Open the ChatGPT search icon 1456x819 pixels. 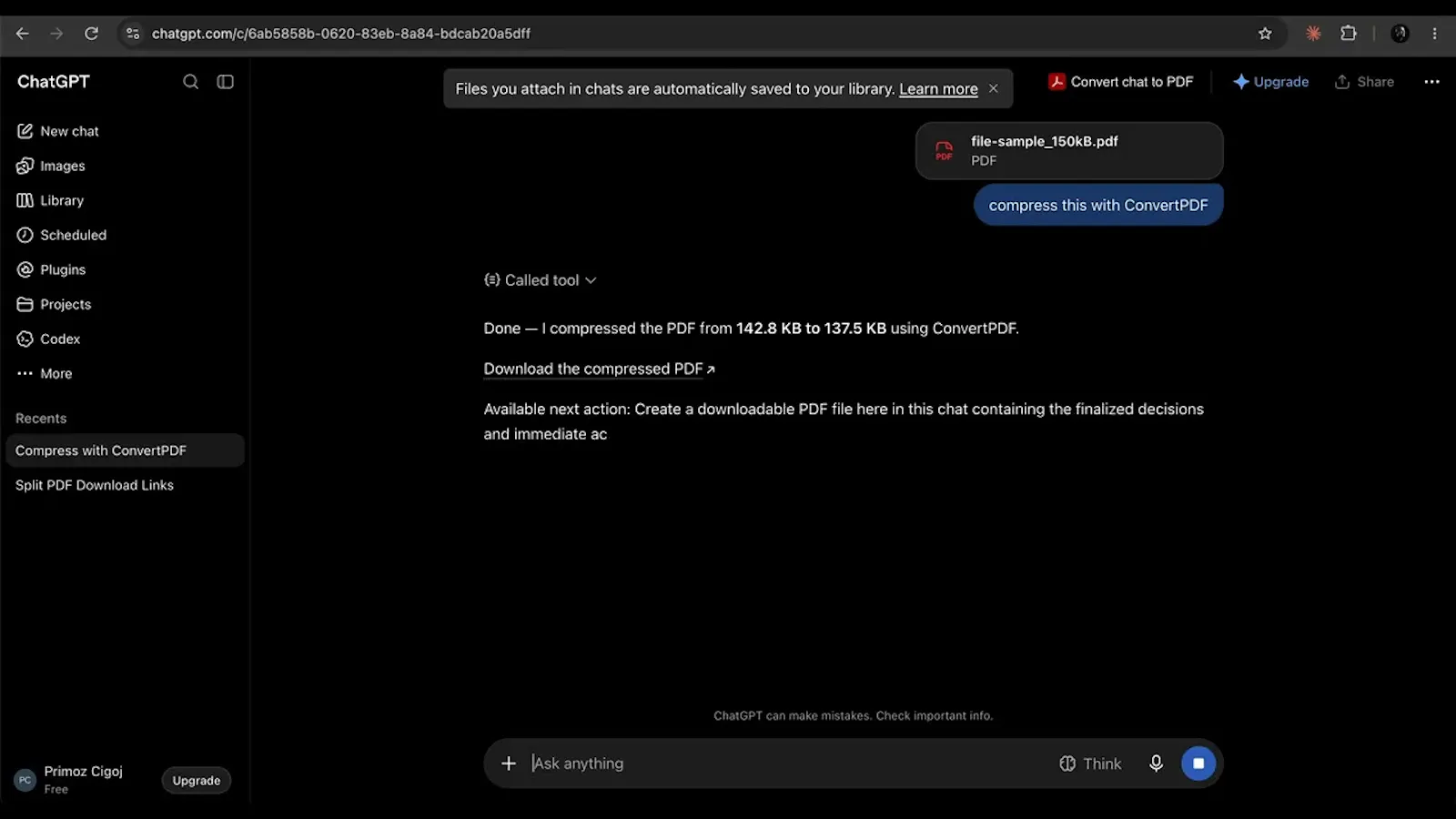click(190, 82)
